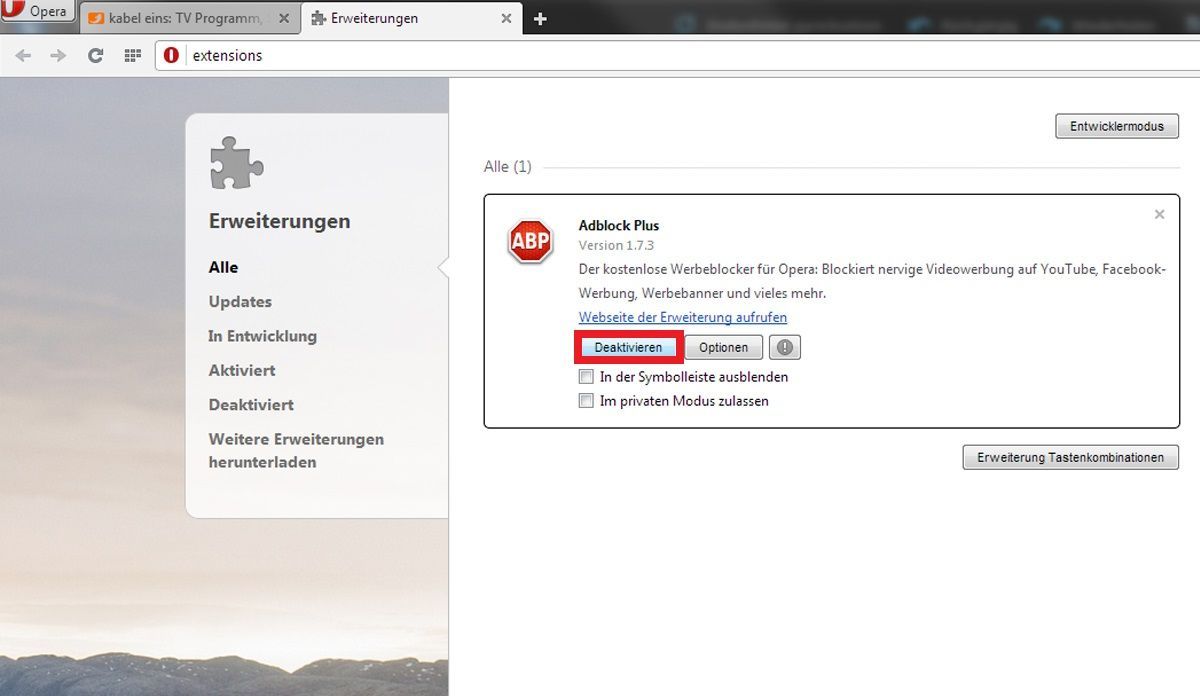Click the exclamation info icon button
Viewport: 1200px width, 696px height.
pyautogui.click(x=785, y=347)
